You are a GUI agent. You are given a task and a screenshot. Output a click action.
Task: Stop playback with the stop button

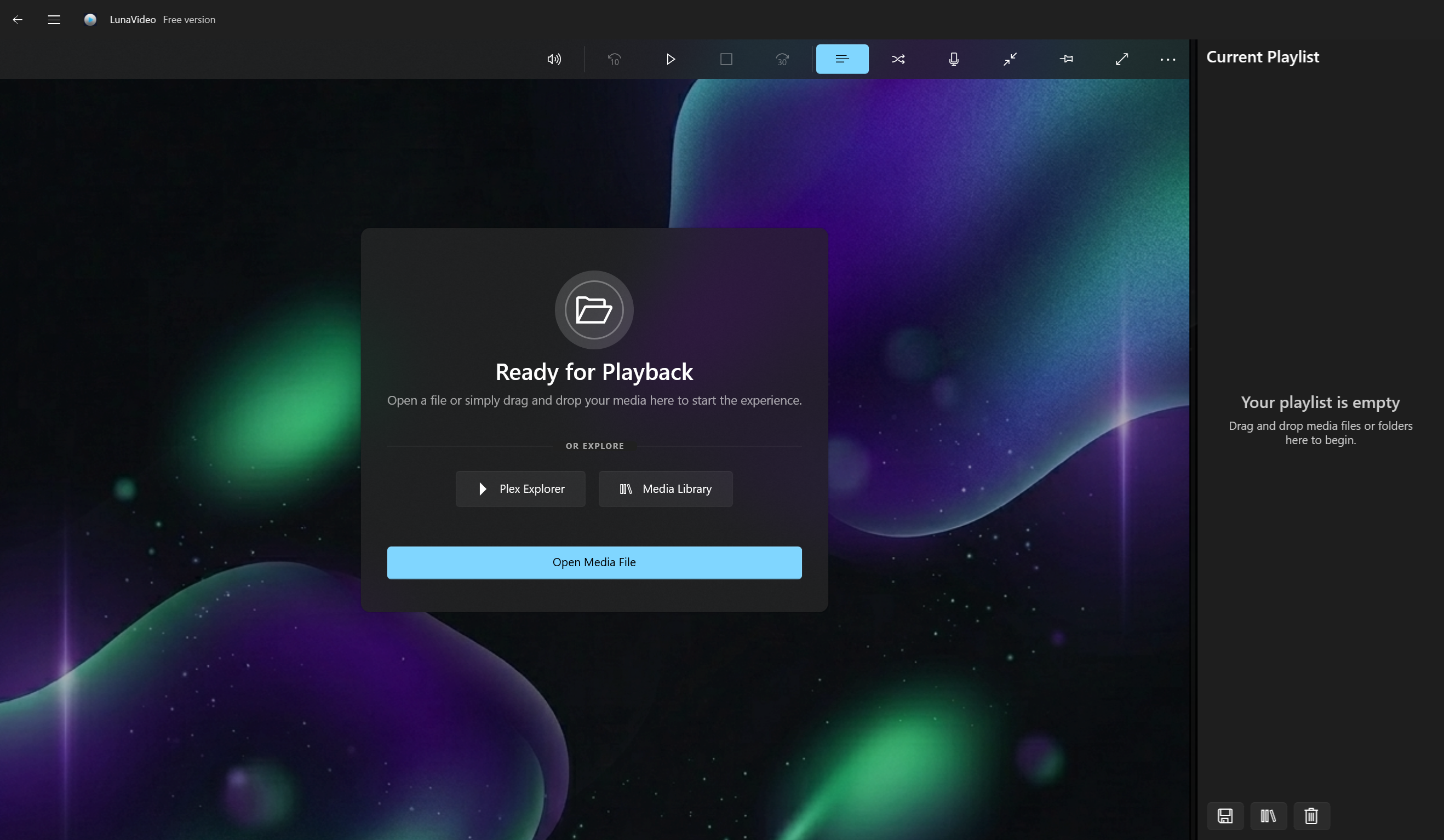(x=726, y=59)
